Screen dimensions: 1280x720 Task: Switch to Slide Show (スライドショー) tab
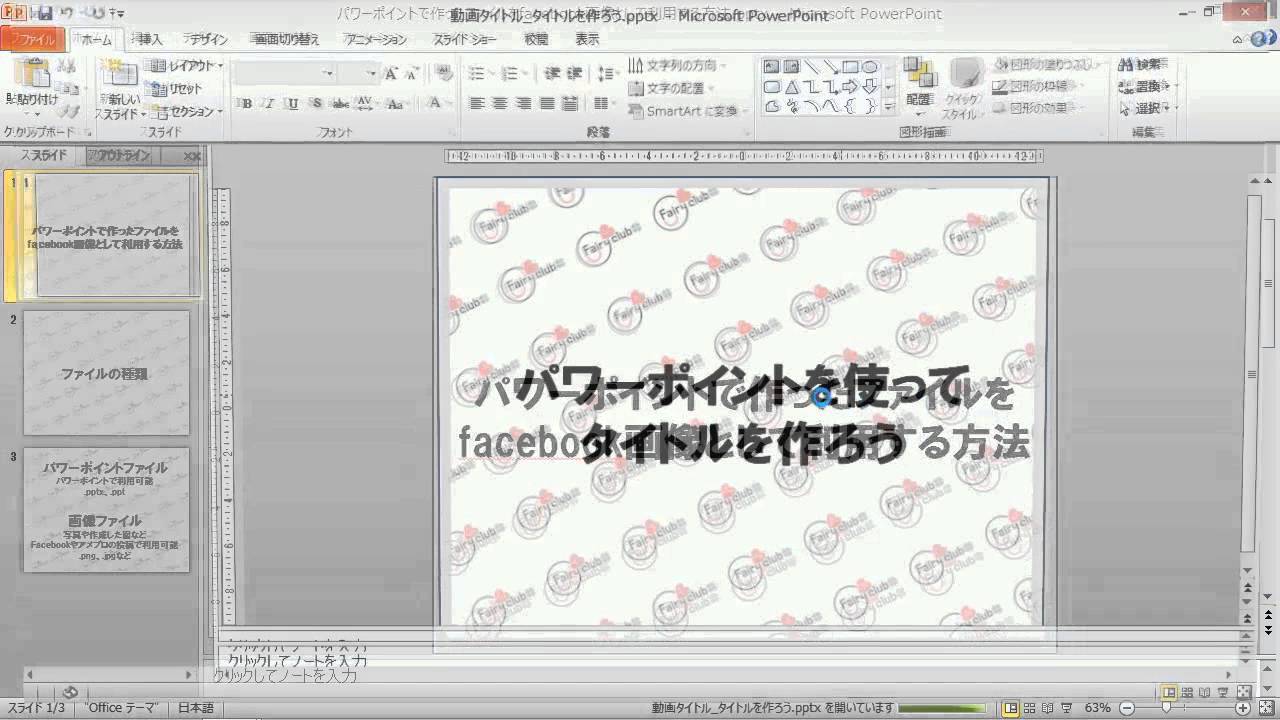[464, 40]
